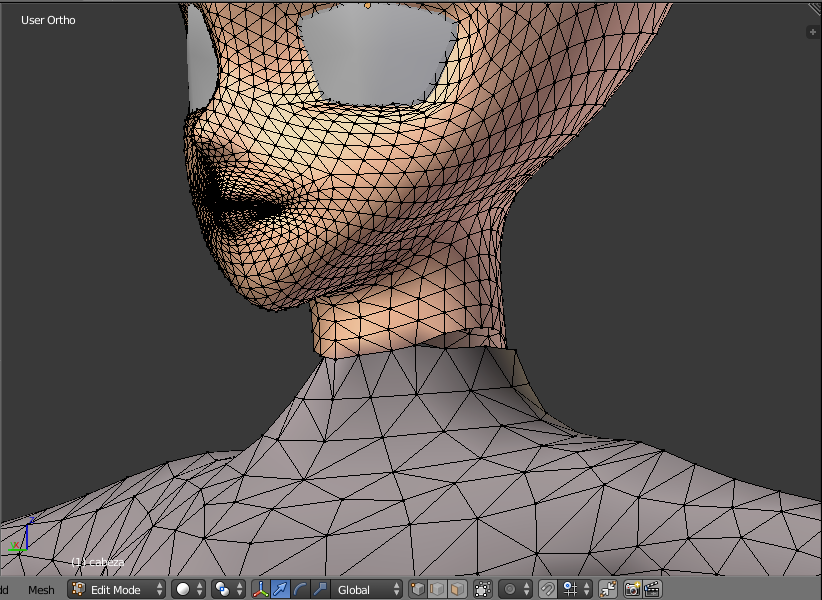Render OpenGL animation with clapperboard icon

coord(652,590)
